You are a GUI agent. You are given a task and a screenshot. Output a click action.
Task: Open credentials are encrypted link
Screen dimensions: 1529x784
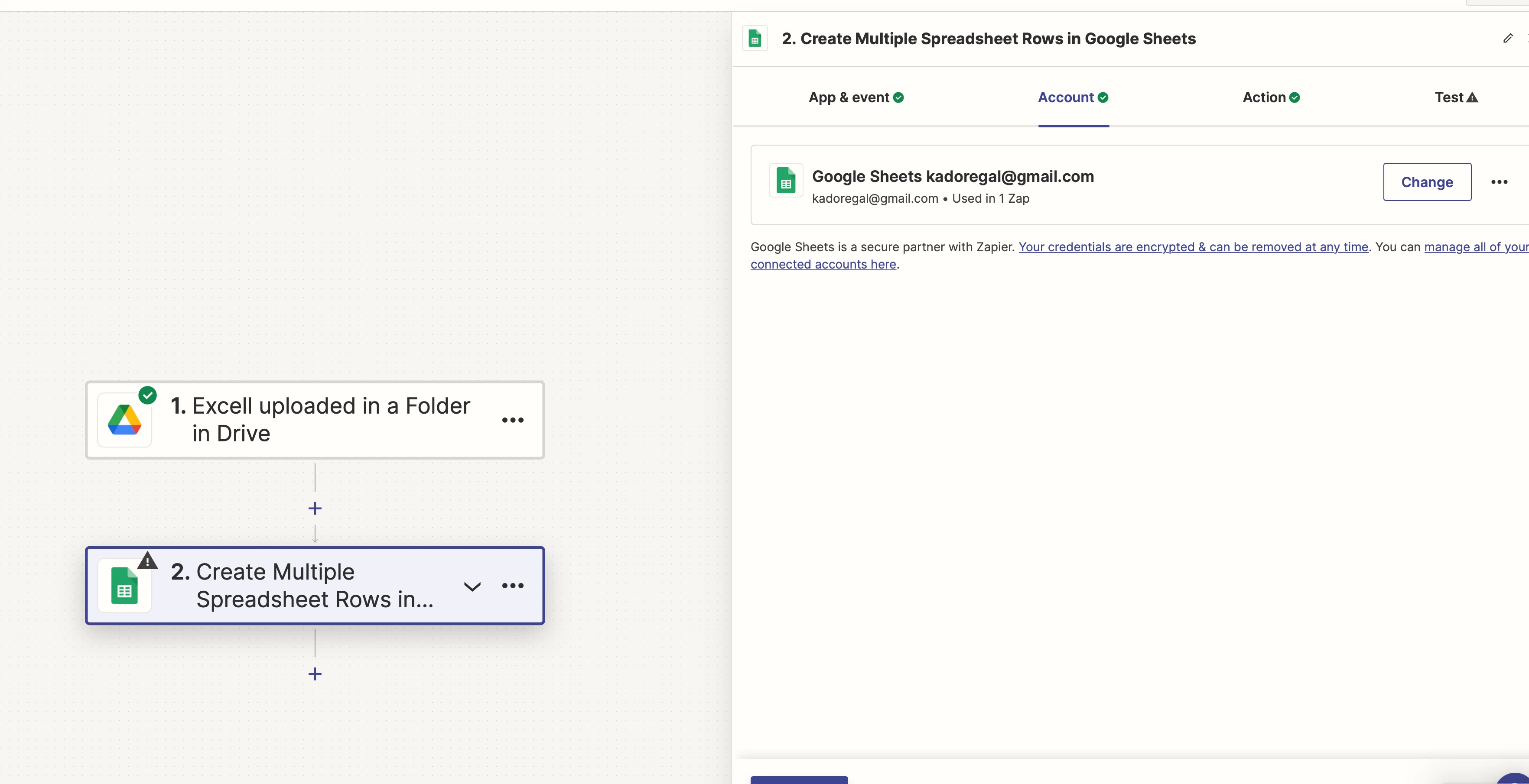tap(1193, 247)
